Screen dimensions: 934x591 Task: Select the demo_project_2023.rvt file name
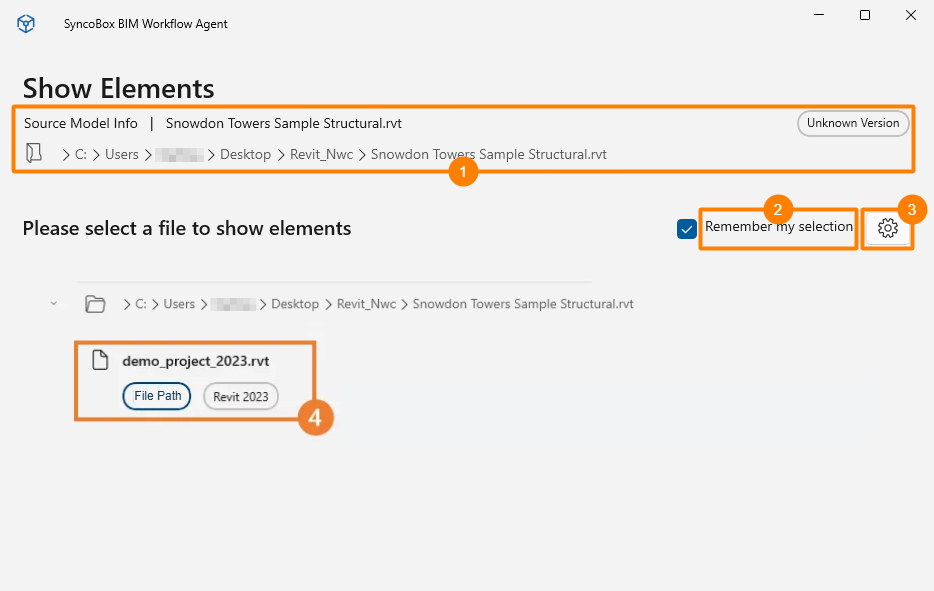pos(195,361)
